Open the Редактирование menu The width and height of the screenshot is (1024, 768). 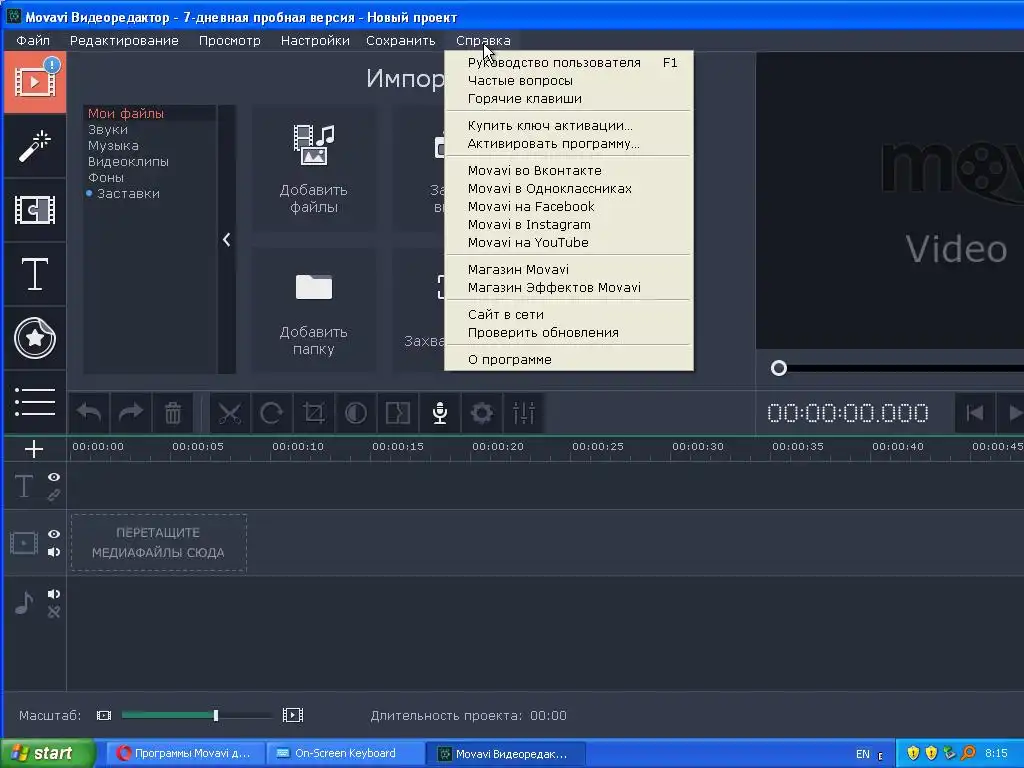click(124, 40)
